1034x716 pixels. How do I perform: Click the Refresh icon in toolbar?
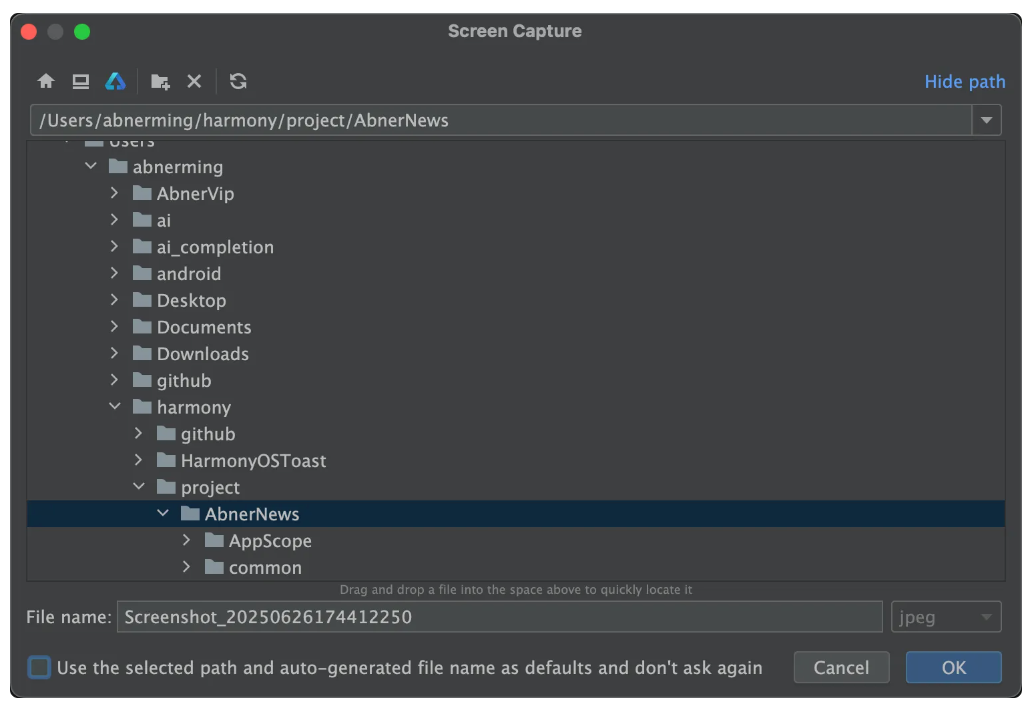(238, 82)
